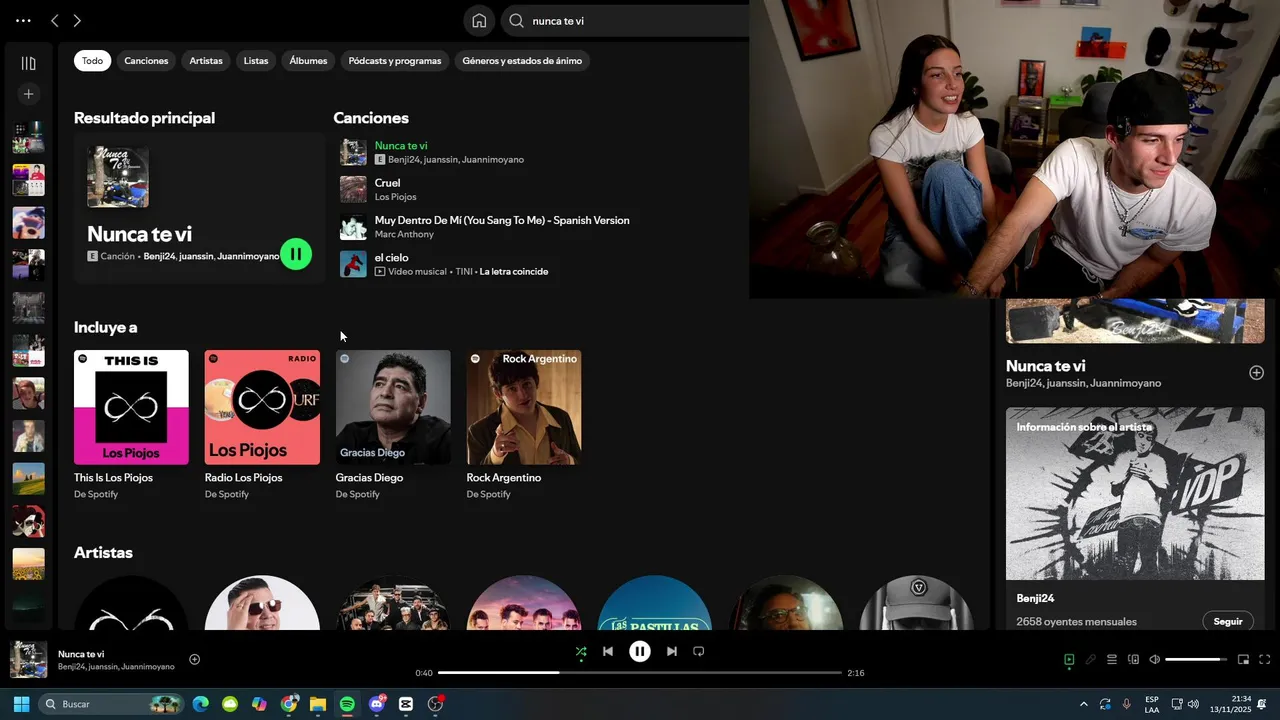Expand hidden system tray icons chevron
Viewport: 1280px width, 720px height.
[1083, 704]
